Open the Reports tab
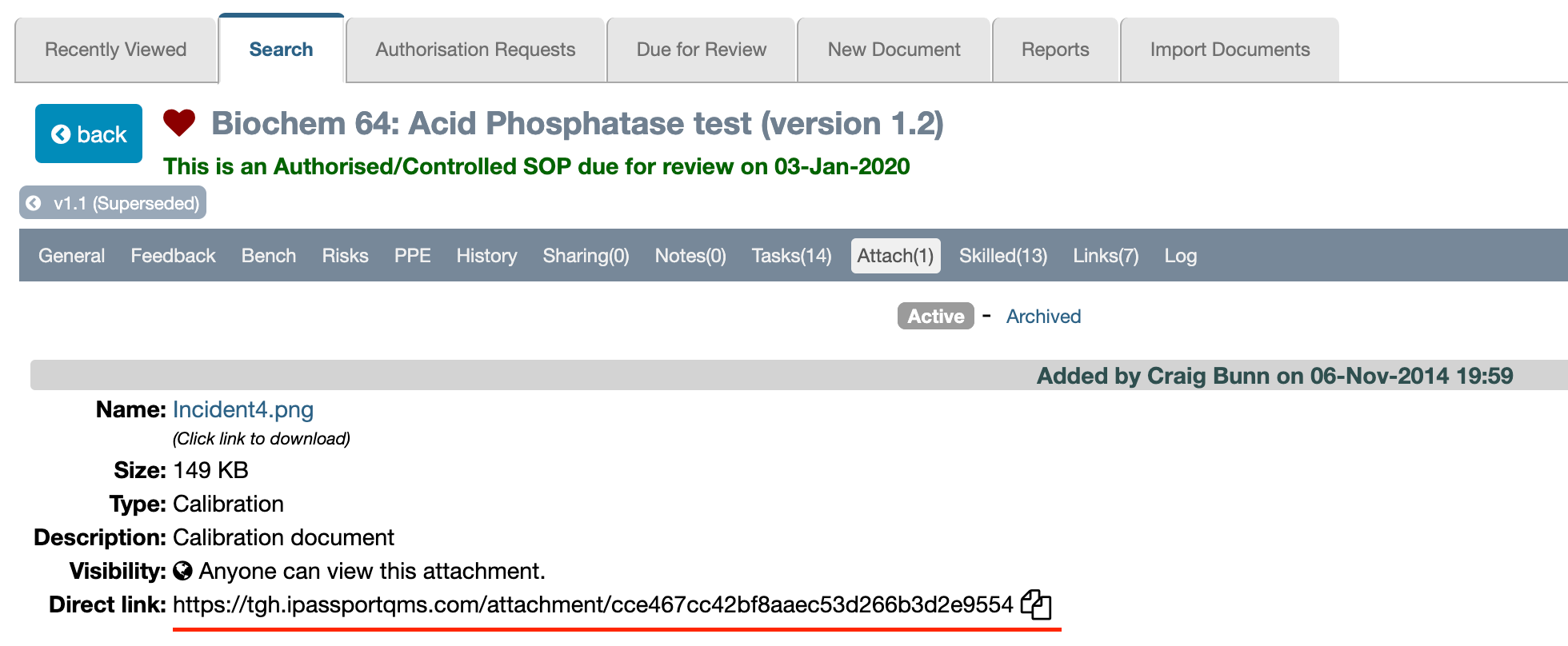Image resolution: width=1568 pixels, height=646 pixels. click(1055, 50)
